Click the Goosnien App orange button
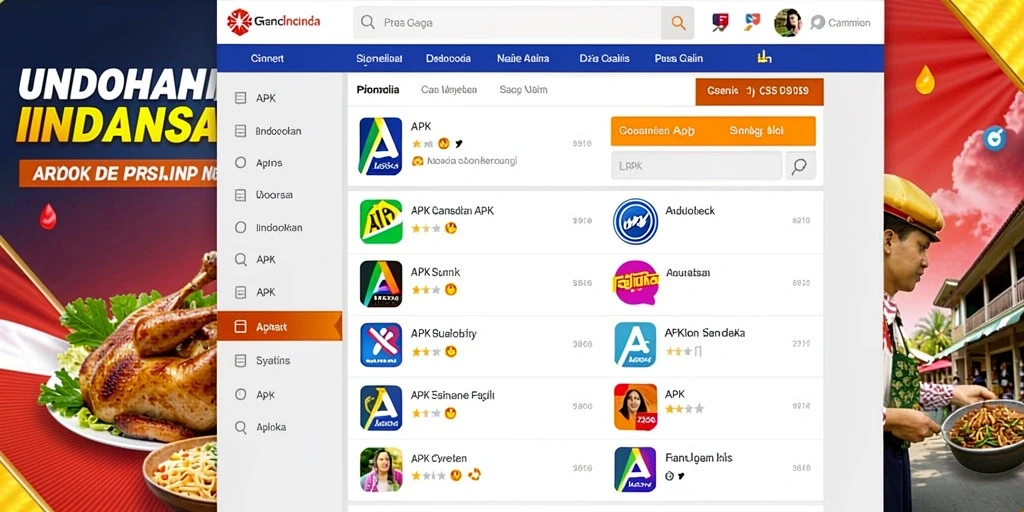Screen dimensions: 1024x512 pos(656,131)
